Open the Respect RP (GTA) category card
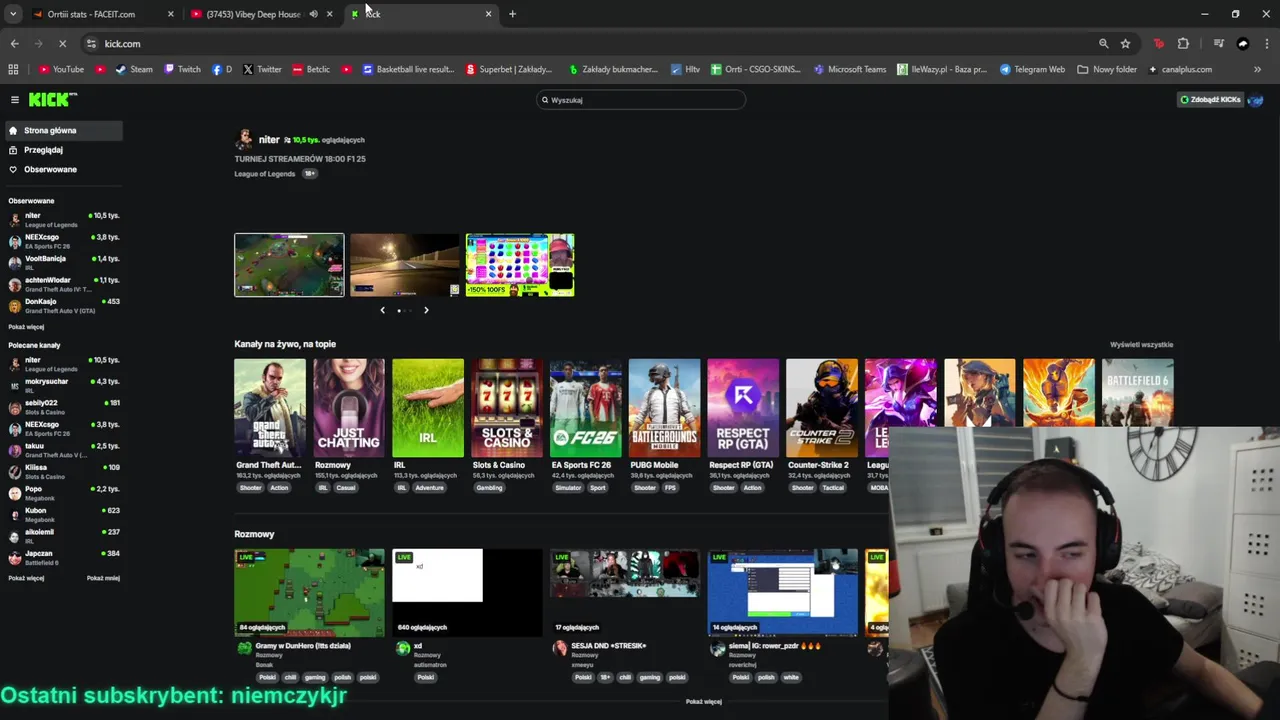 click(743, 407)
